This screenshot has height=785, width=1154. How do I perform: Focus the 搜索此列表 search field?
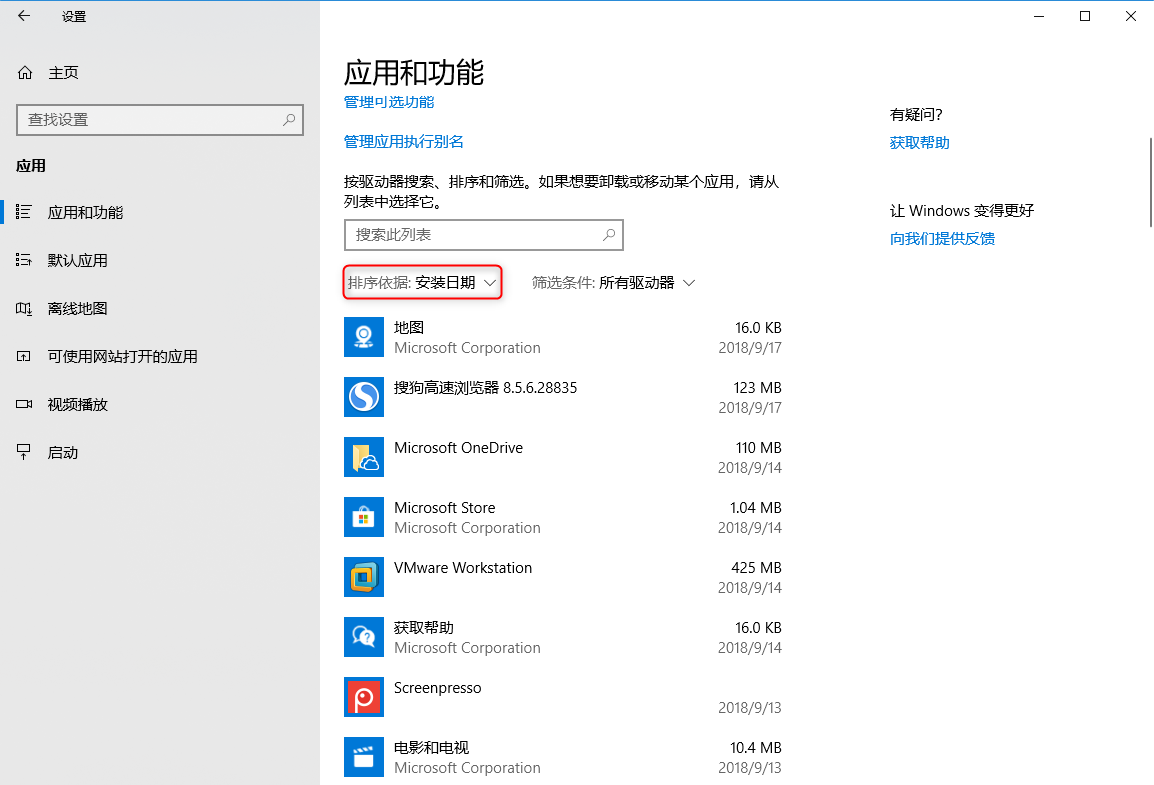pyautogui.click(x=484, y=235)
